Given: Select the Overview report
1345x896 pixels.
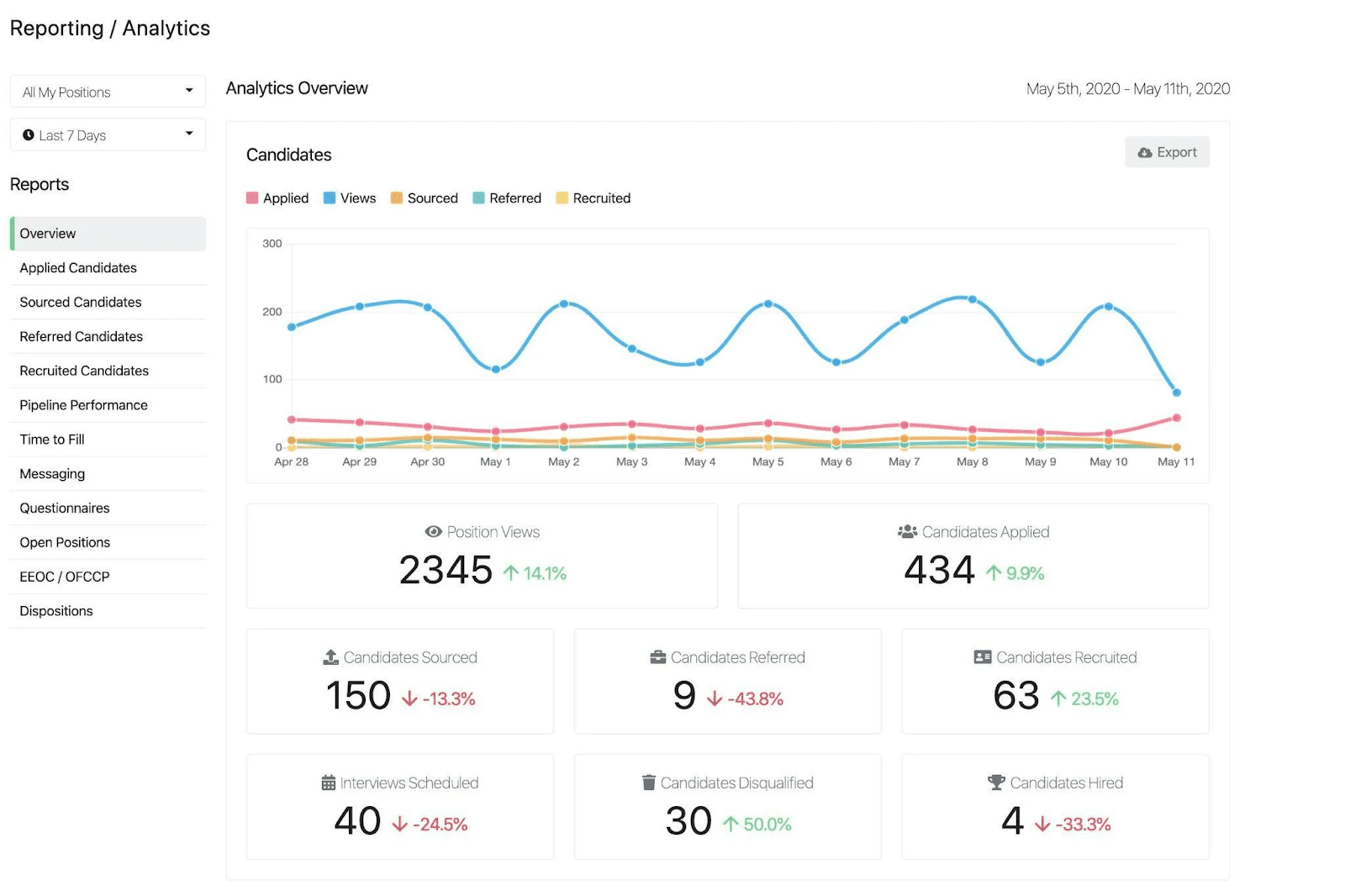Looking at the screenshot, I should pyautogui.click(x=108, y=234).
